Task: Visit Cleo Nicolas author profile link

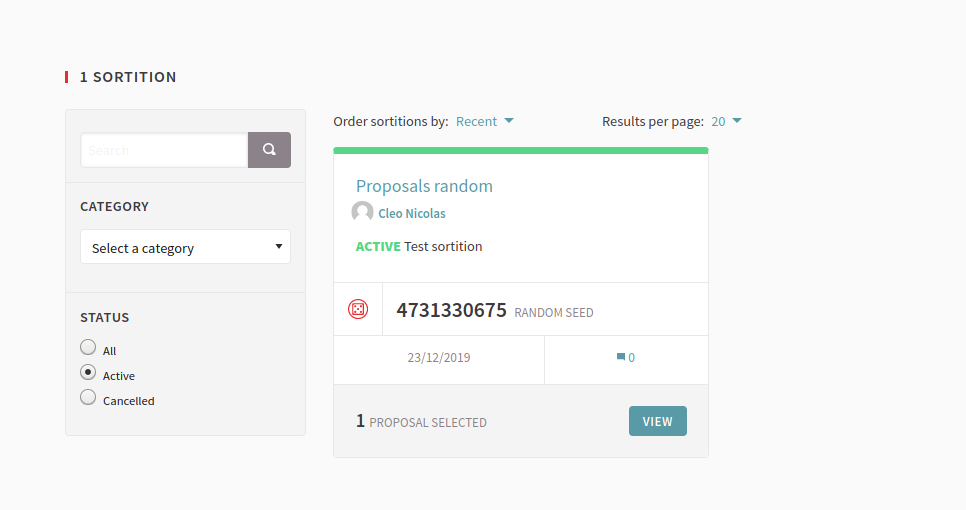Action: 412,213
